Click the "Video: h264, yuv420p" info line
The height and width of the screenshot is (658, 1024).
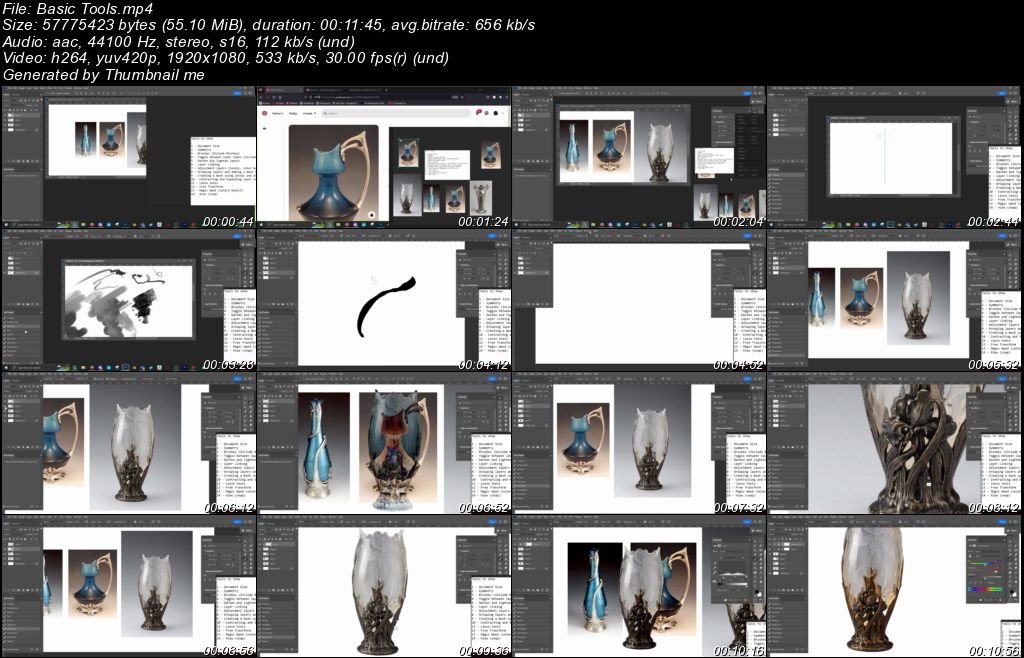pos(225,58)
